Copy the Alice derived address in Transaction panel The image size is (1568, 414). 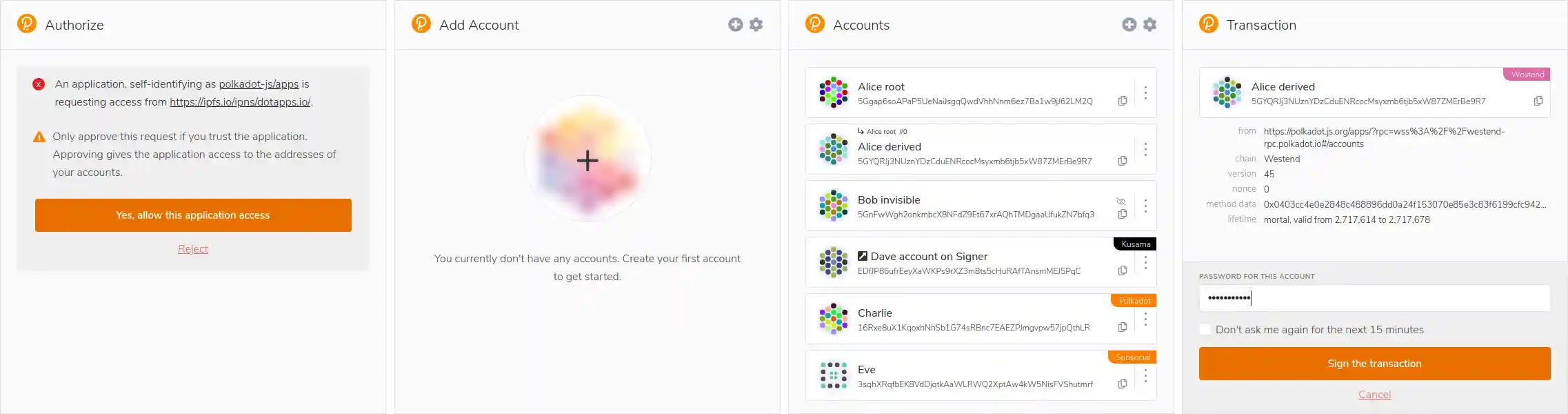[x=1540, y=100]
